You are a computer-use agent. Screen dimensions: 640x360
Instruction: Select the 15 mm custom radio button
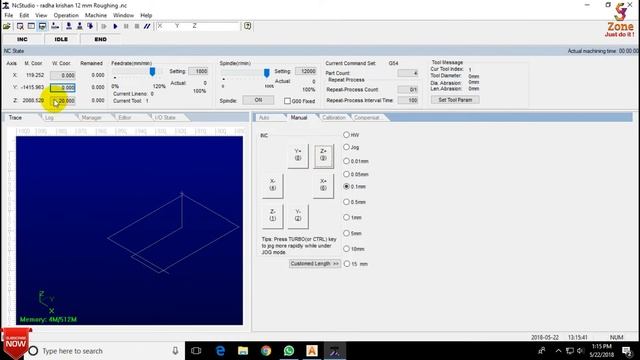(x=347, y=264)
